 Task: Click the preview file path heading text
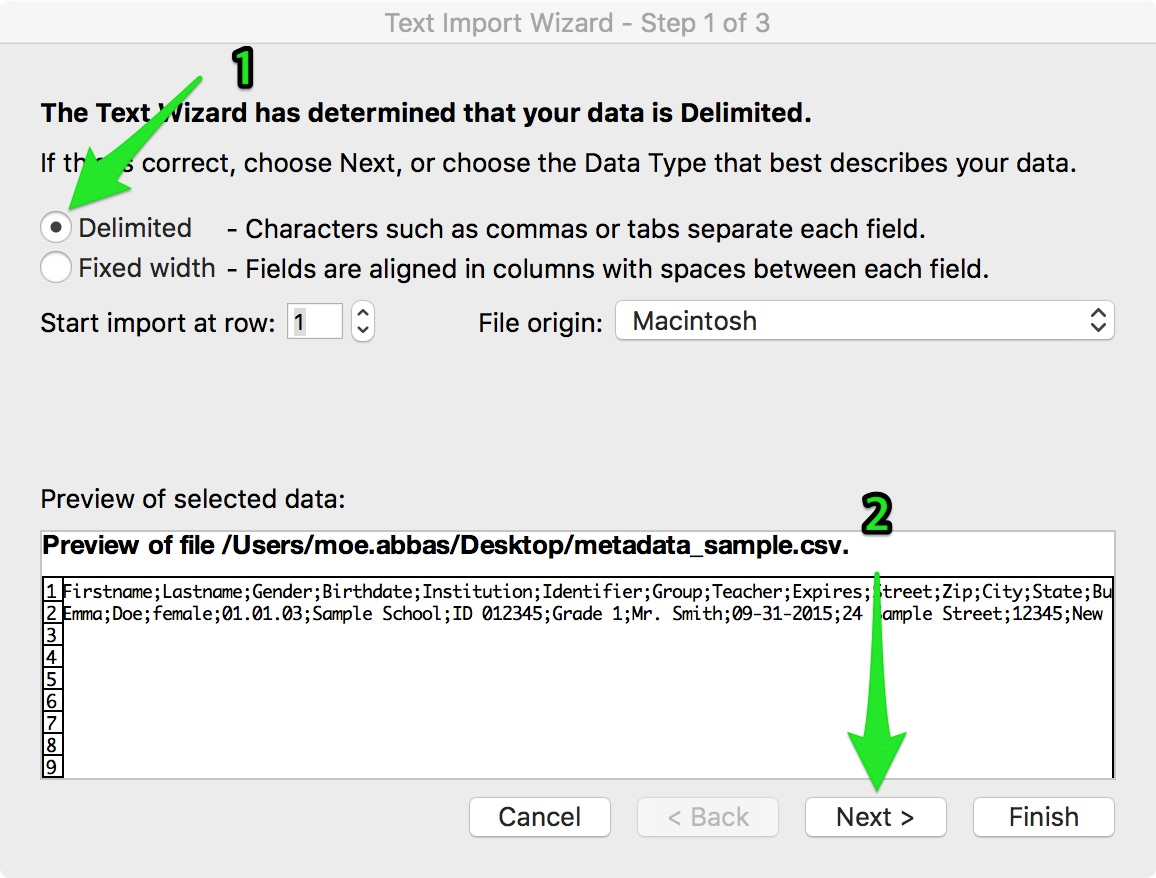point(445,546)
